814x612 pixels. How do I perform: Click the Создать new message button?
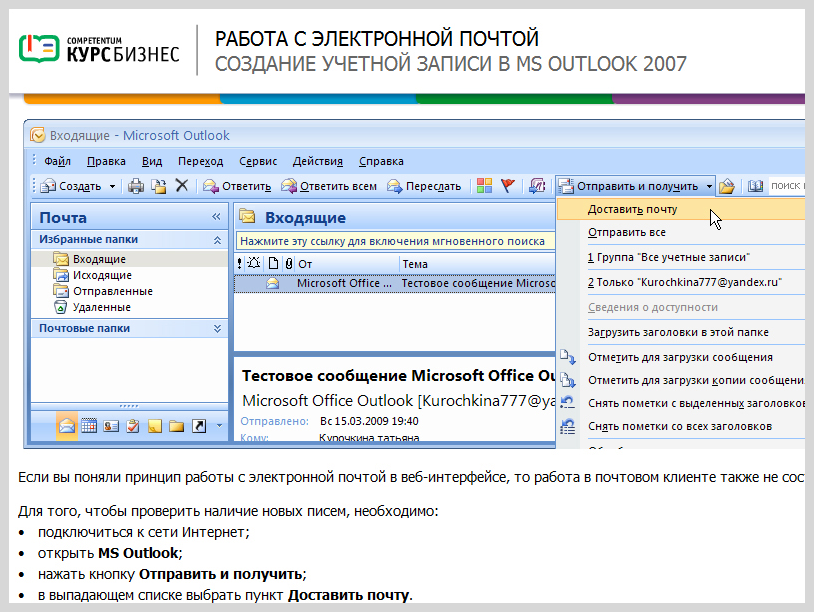coord(71,186)
